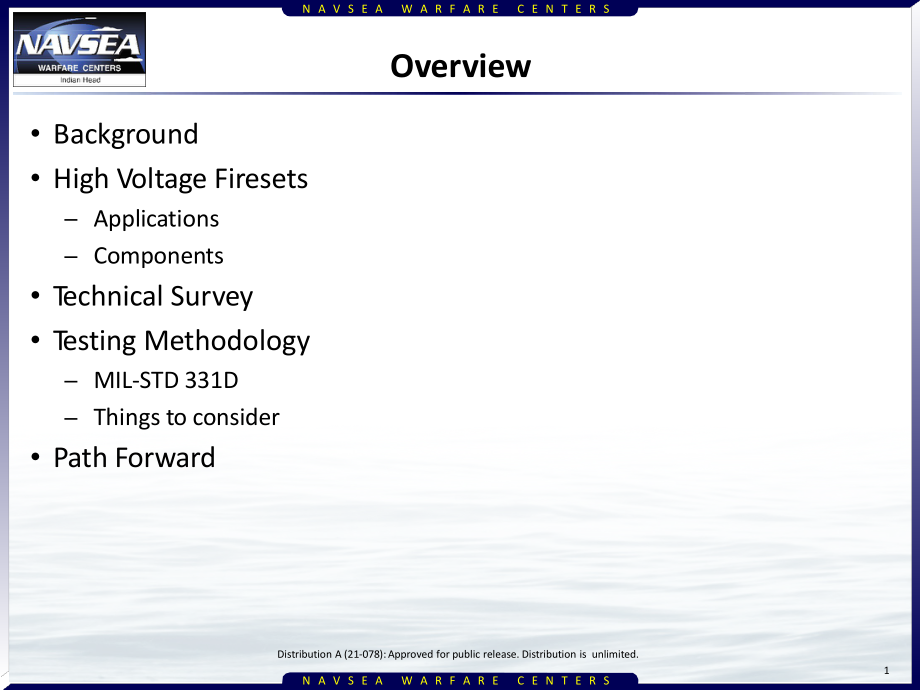Select the "Applications" sub-bullet
Screen dimensions: 920x690
click(156, 219)
